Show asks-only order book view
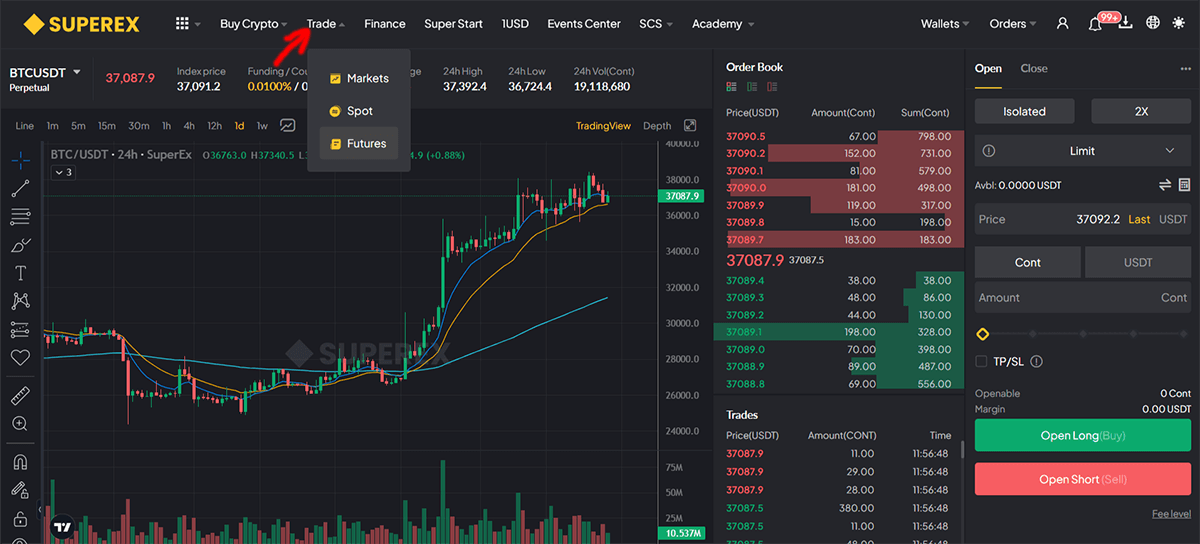The image size is (1200, 544). point(771,88)
